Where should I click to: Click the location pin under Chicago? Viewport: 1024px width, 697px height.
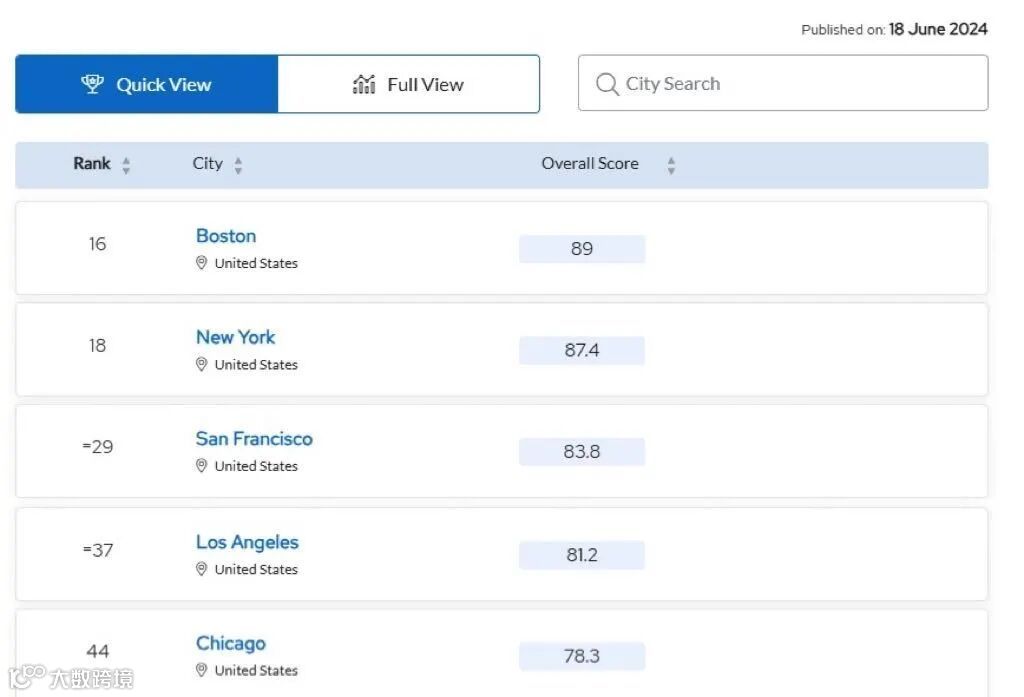pyautogui.click(x=201, y=670)
